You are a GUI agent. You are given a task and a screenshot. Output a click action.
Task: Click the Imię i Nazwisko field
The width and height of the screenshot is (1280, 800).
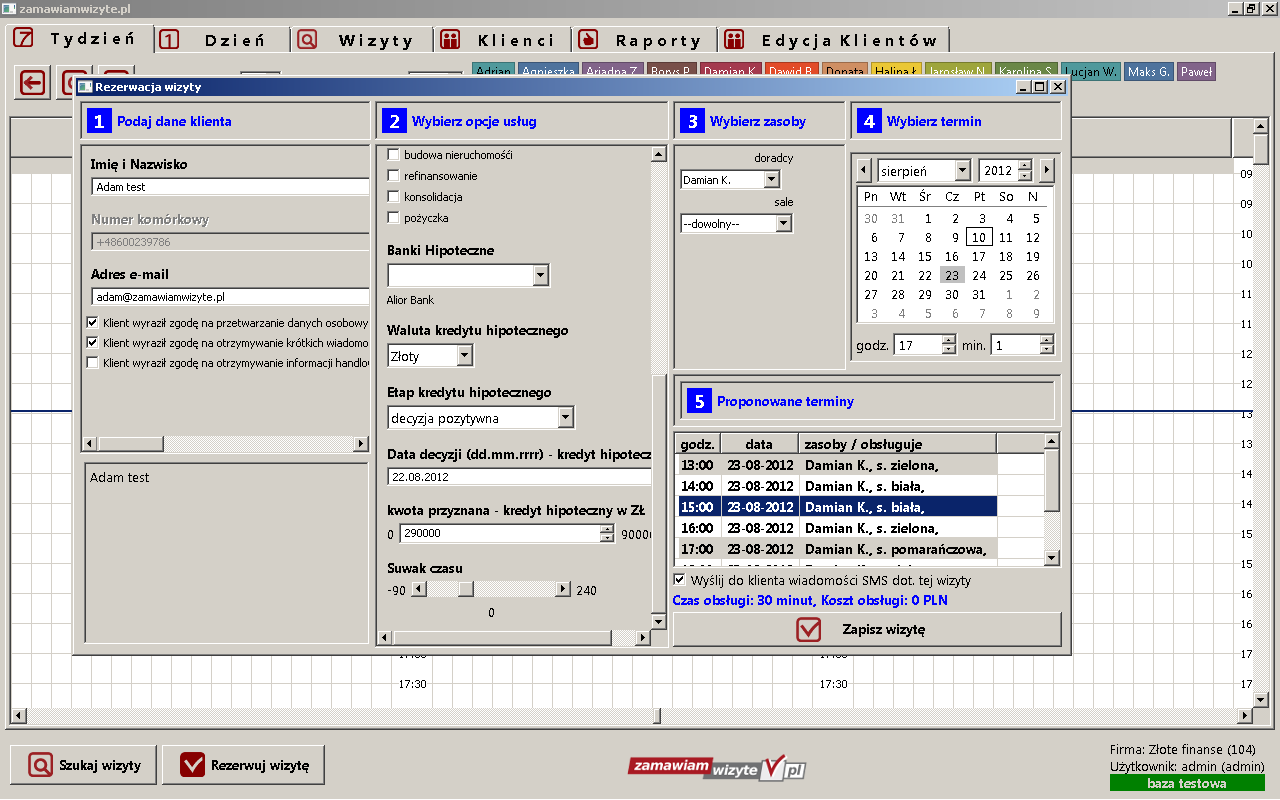coord(230,186)
